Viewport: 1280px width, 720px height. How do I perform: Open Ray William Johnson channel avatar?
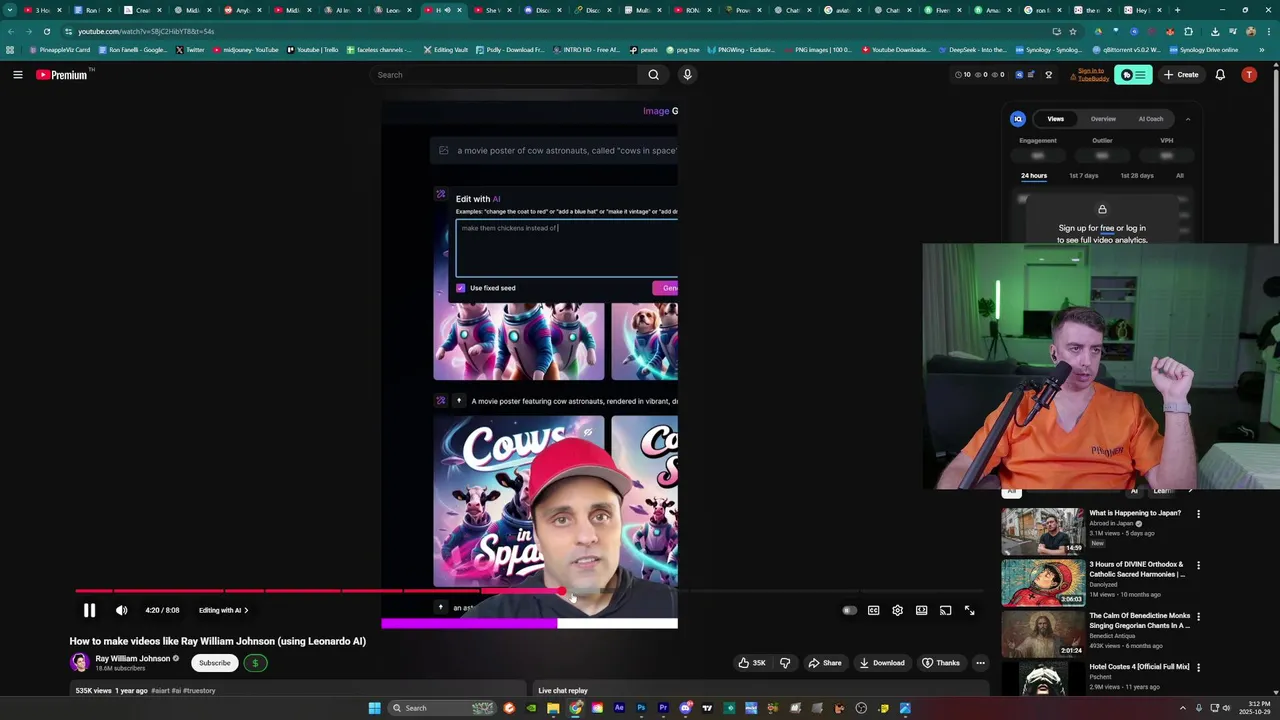(80, 662)
